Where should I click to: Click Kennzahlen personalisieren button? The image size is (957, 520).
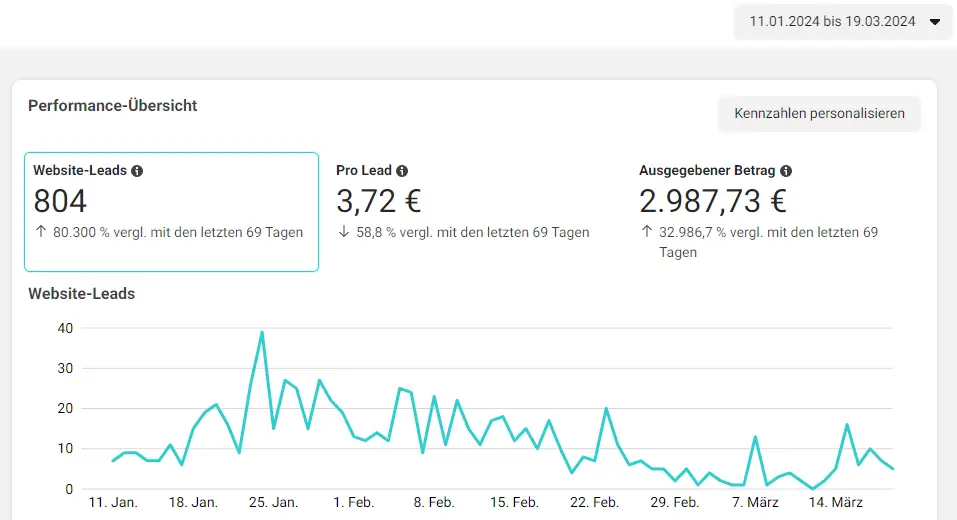tap(819, 114)
